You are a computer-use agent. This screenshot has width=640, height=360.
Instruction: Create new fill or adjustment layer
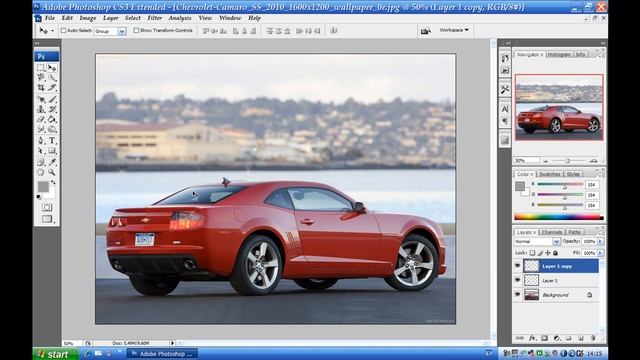(x=557, y=338)
